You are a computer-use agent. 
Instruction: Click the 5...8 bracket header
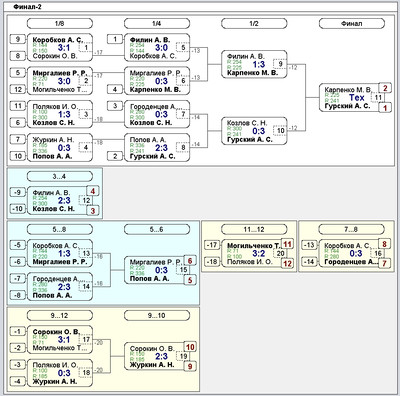pos(59,229)
